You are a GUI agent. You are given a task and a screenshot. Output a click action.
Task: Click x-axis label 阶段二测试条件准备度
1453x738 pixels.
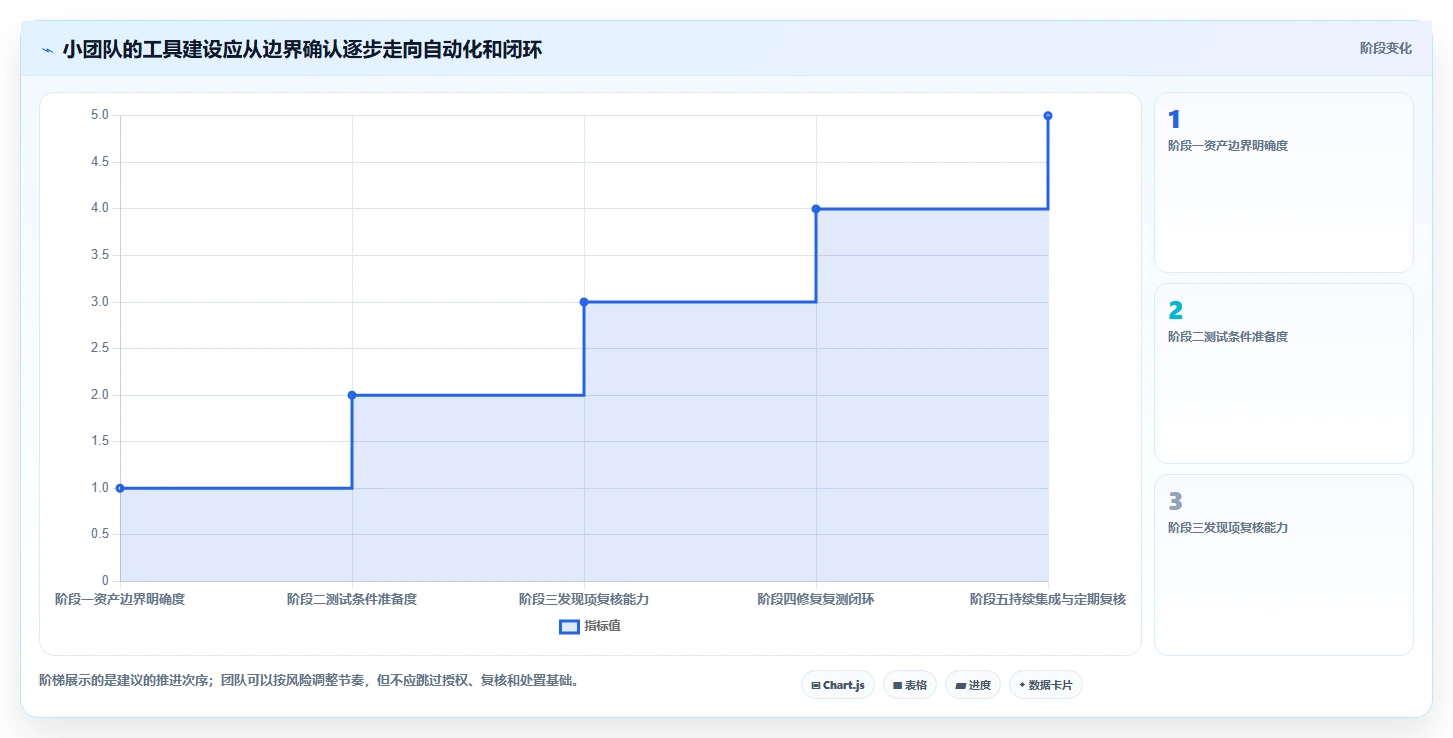[352, 600]
